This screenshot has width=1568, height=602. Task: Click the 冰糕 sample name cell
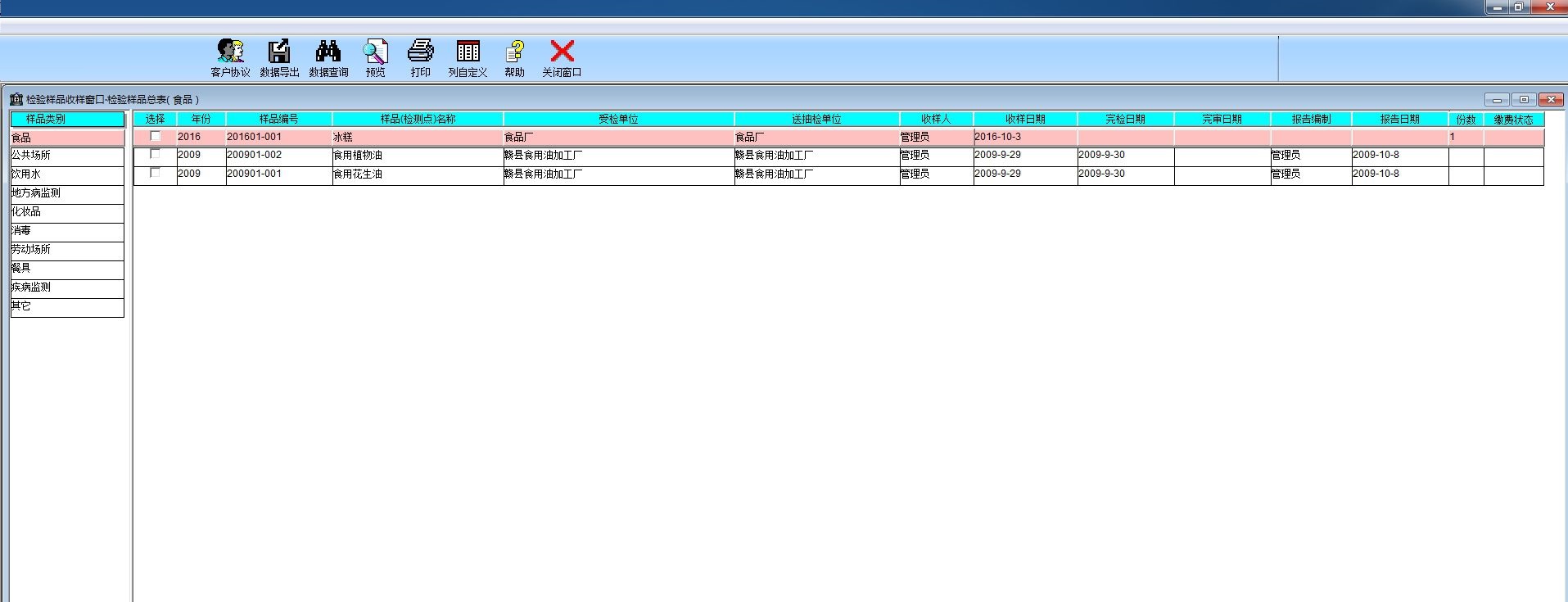[418, 137]
